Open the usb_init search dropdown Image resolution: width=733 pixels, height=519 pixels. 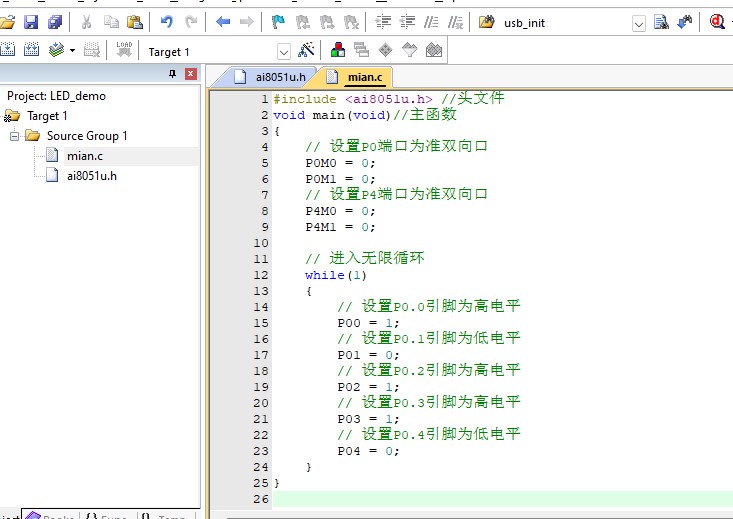(x=639, y=22)
